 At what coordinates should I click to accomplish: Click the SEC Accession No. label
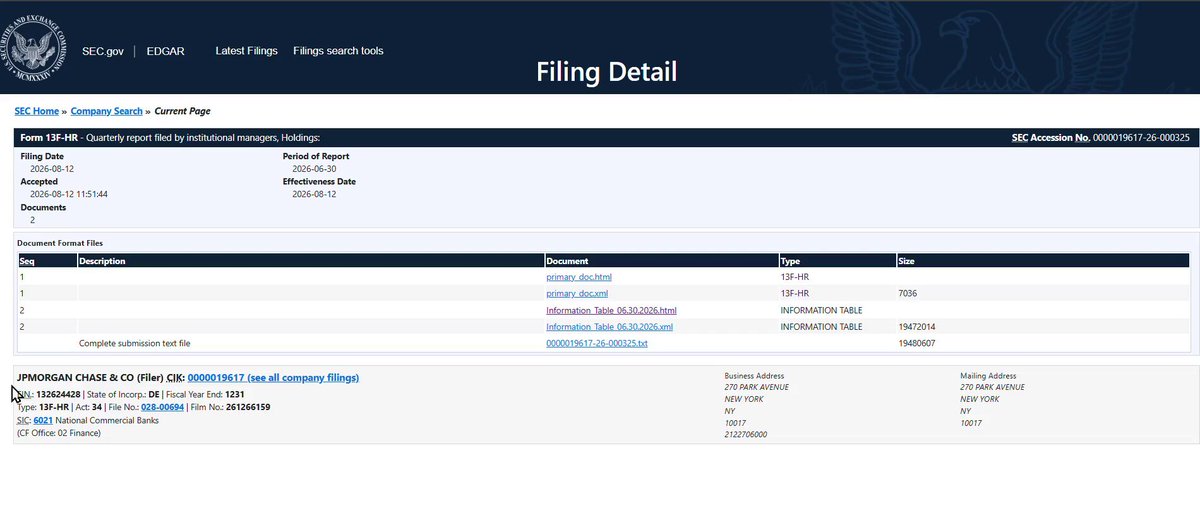[x=1051, y=137]
